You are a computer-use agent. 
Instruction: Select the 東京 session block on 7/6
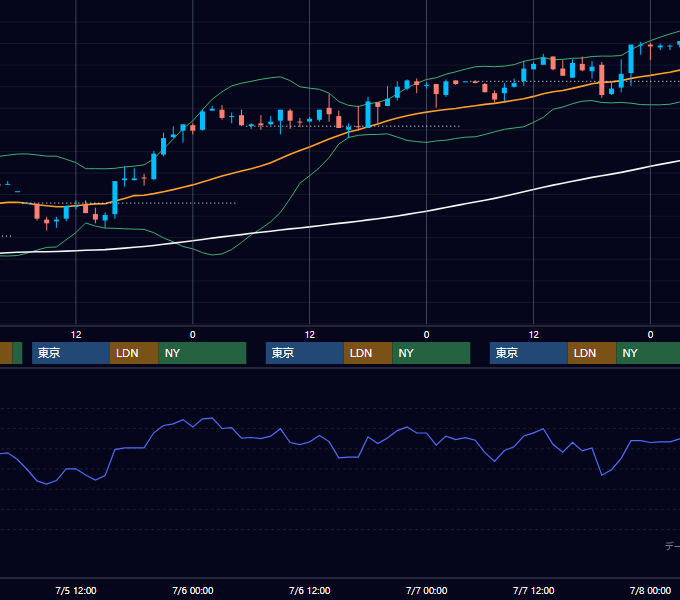[x=304, y=353]
